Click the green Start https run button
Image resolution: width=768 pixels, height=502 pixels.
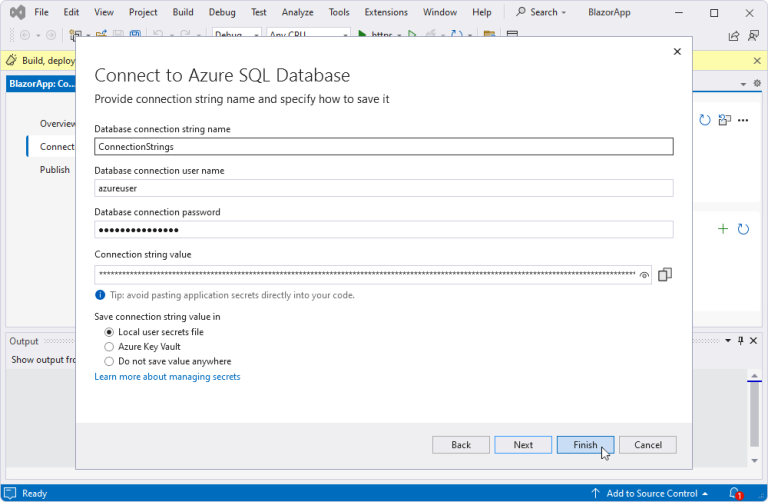(x=362, y=34)
